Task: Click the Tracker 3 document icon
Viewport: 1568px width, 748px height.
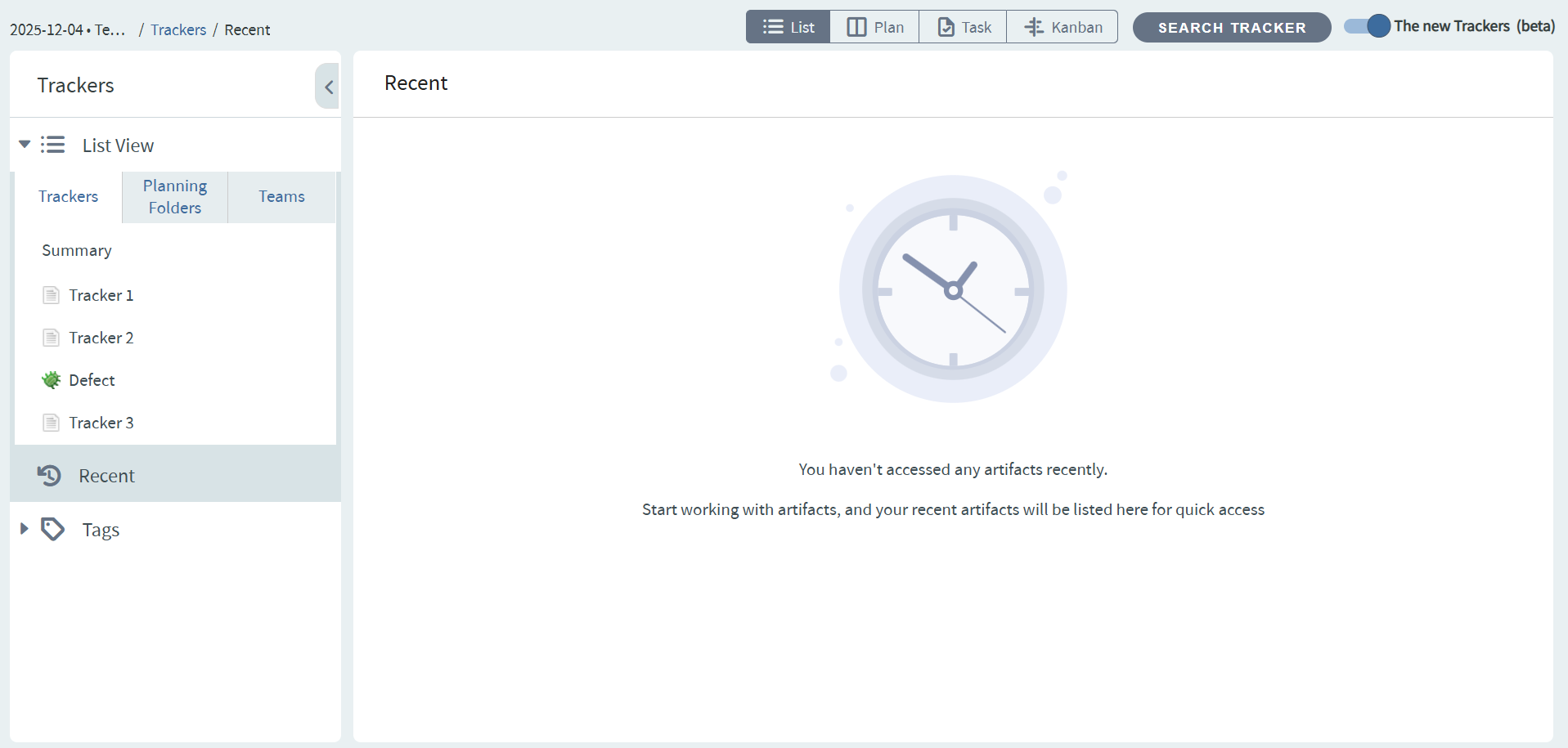Action: [x=51, y=423]
